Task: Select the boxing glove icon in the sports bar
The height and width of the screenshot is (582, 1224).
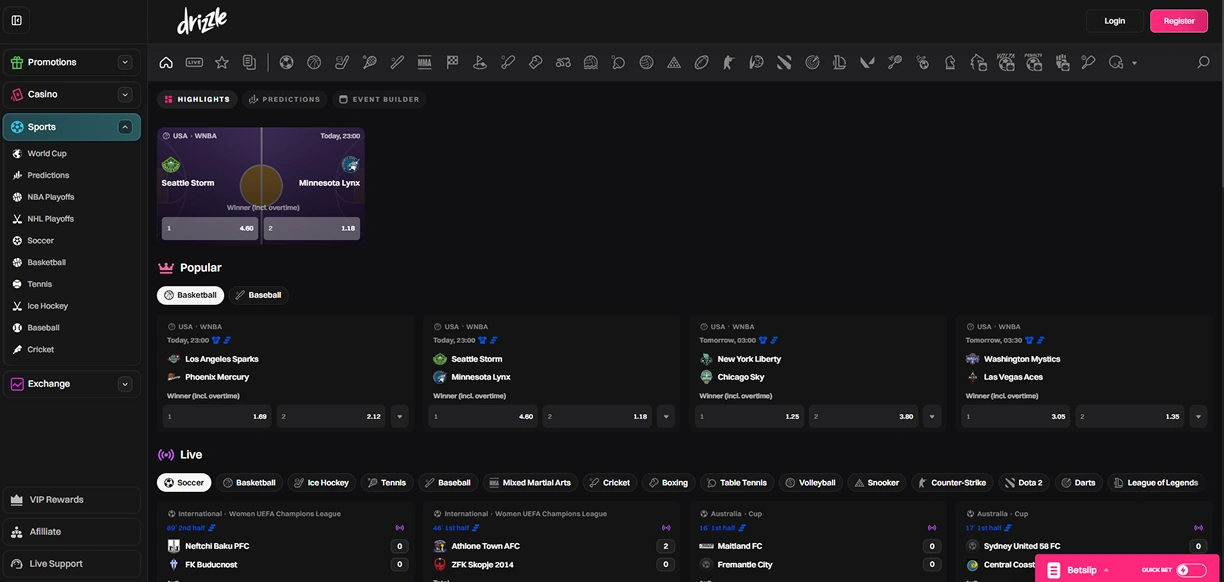Action: click(535, 62)
